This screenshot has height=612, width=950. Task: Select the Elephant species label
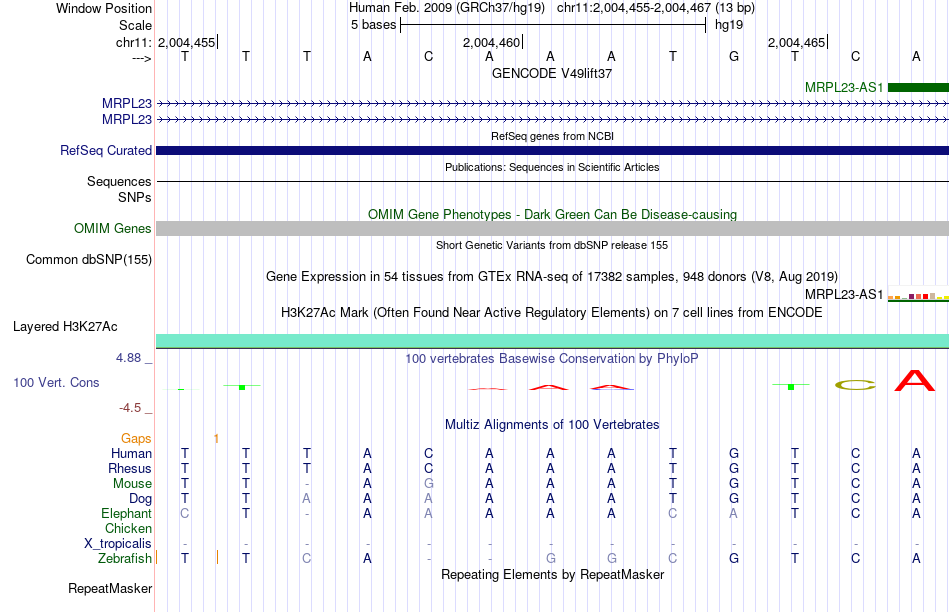[126, 513]
